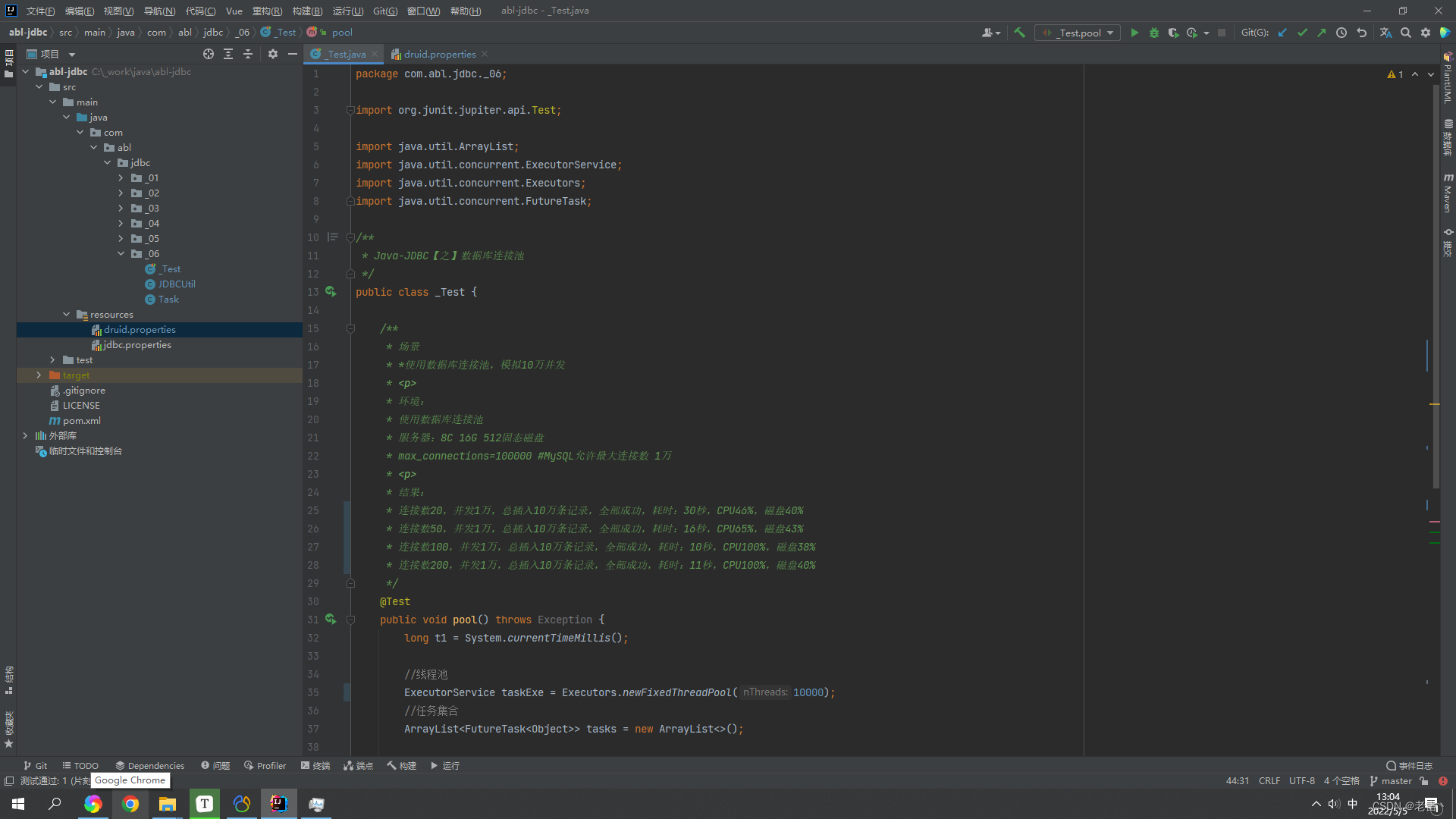Click run gutter icon beside pool method
1456x819 pixels.
331,619
